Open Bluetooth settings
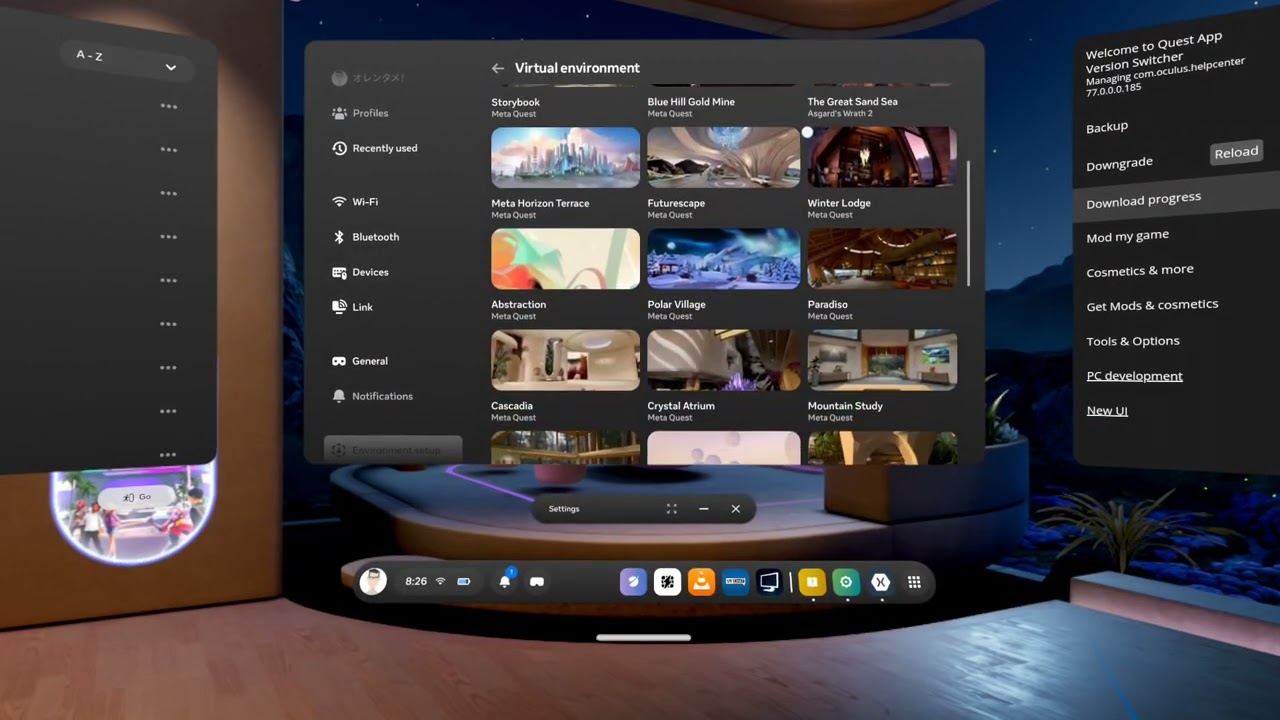 (x=366, y=237)
